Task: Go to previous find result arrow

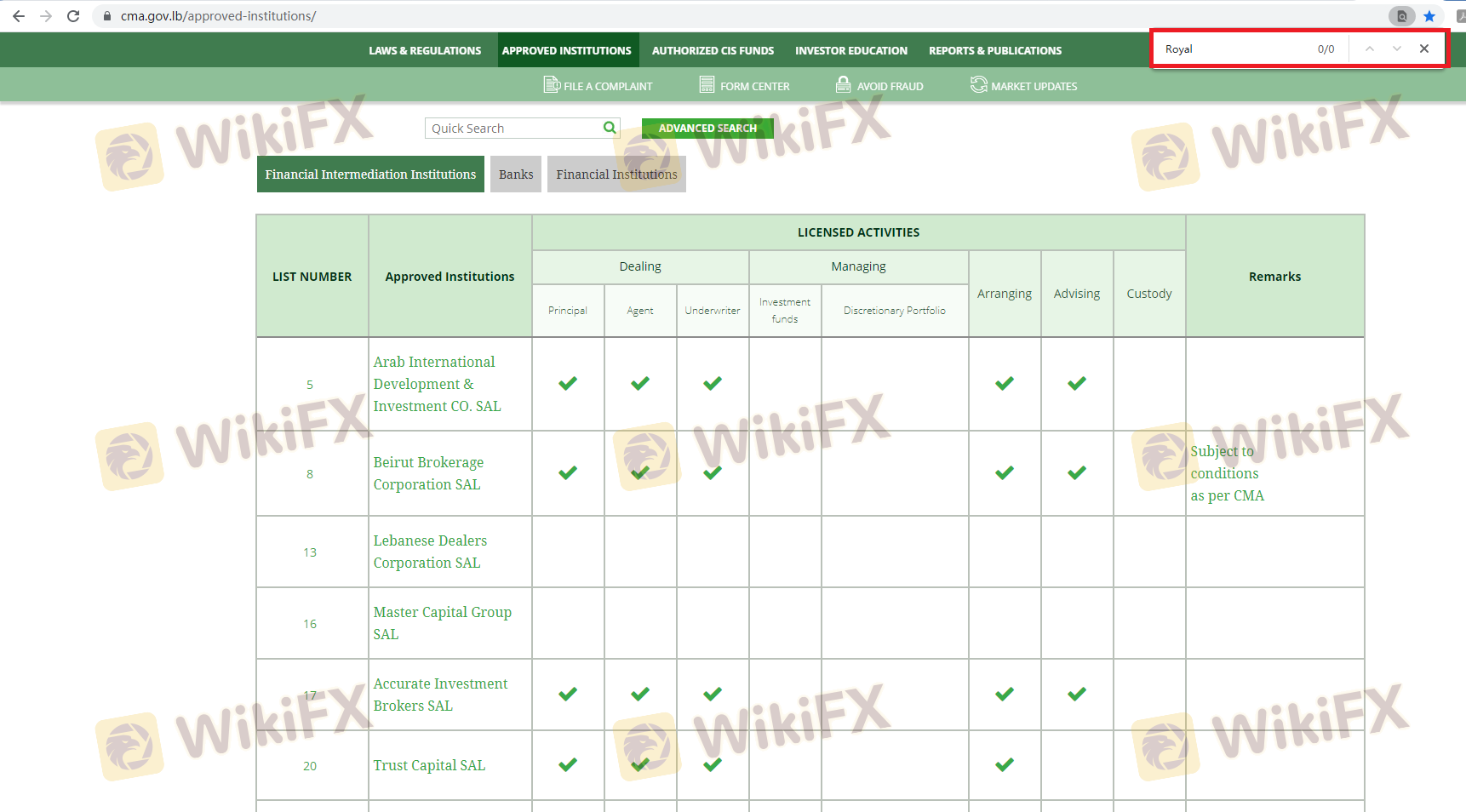Action: coord(1370,49)
